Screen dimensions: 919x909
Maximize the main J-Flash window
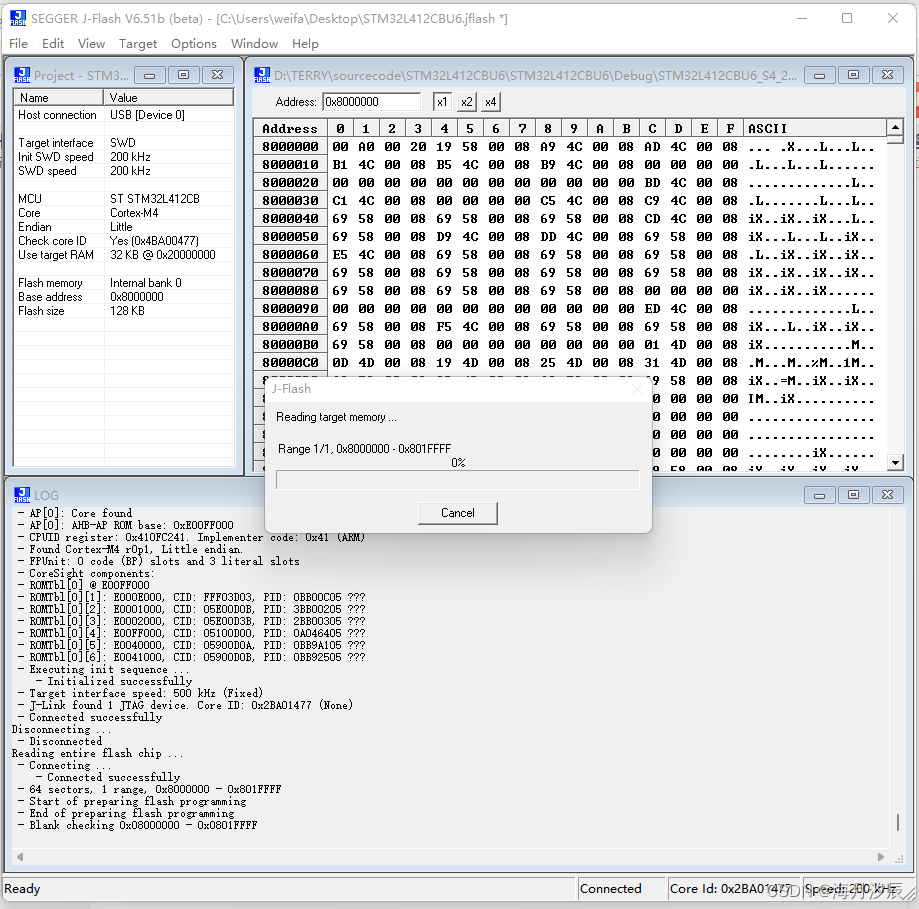(x=847, y=18)
